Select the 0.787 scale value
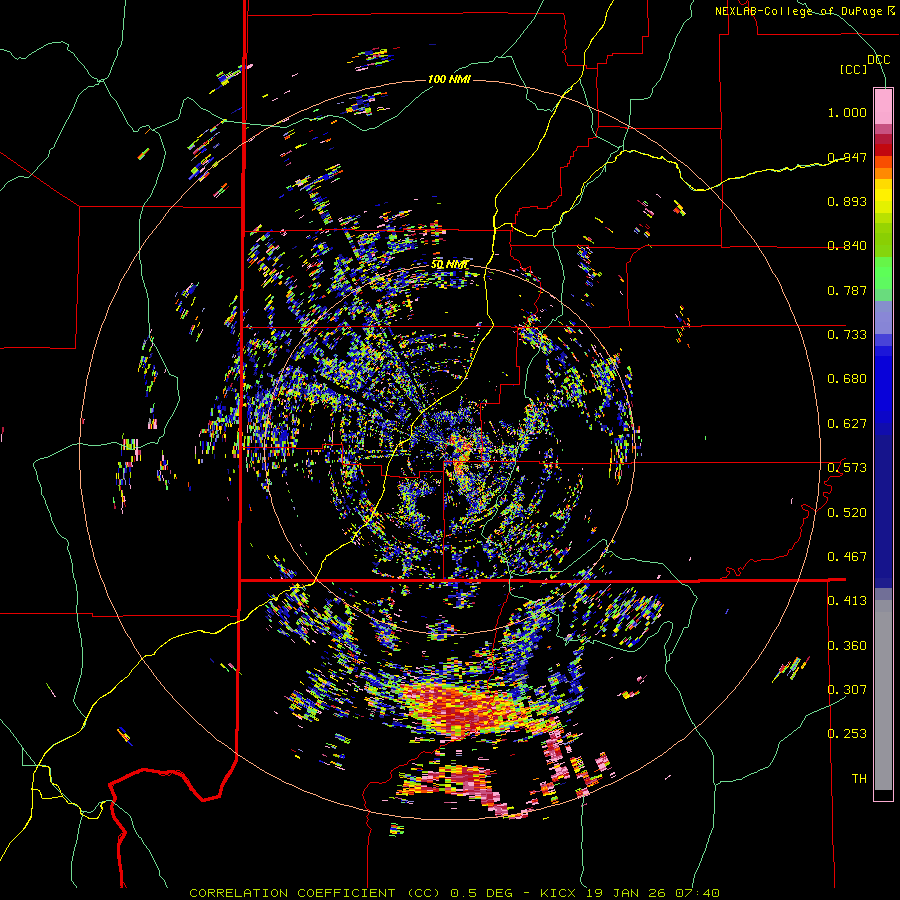This screenshot has width=900, height=900. (847, 290)
